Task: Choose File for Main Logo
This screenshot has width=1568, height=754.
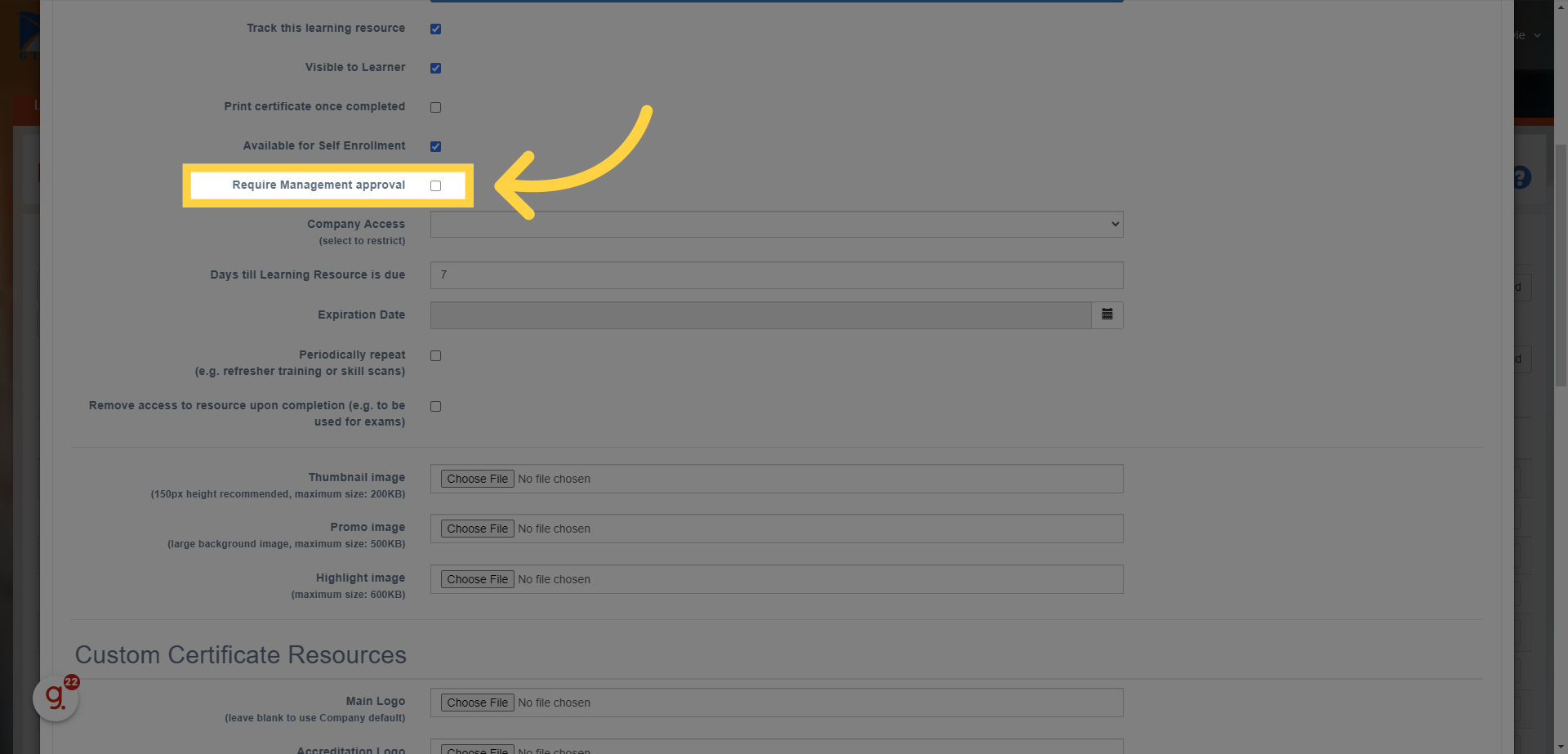Action: (x=477, y=703)
